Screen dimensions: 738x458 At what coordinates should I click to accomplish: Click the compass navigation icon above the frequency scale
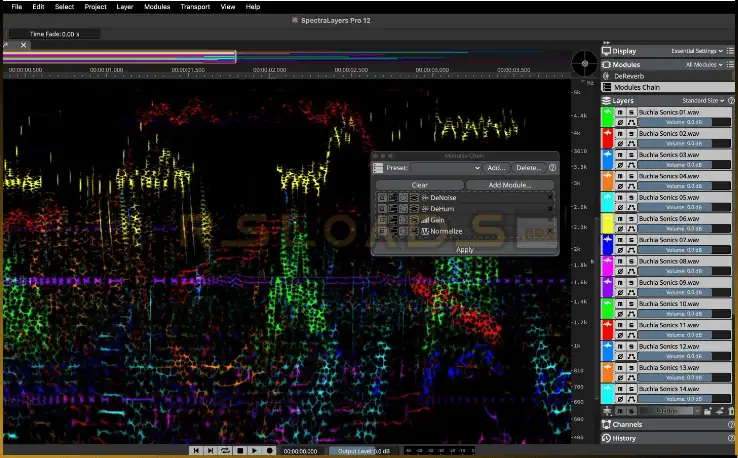pos(583,64)
